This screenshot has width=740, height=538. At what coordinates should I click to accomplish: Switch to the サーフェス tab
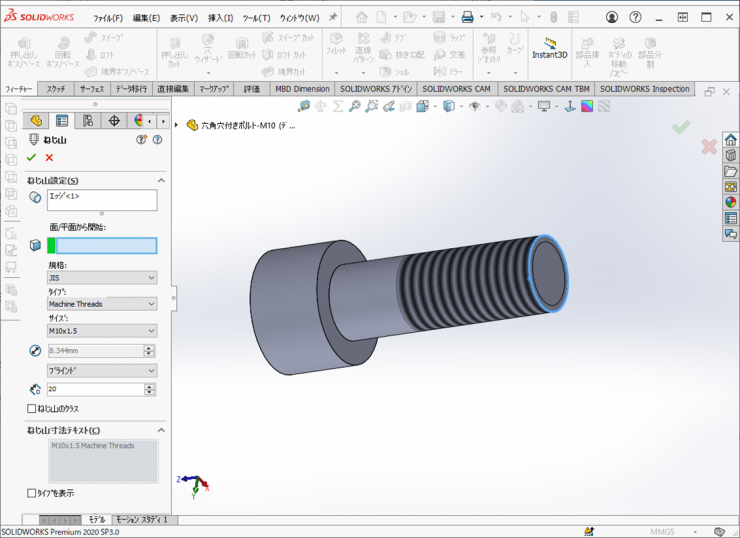coord(92,89)
